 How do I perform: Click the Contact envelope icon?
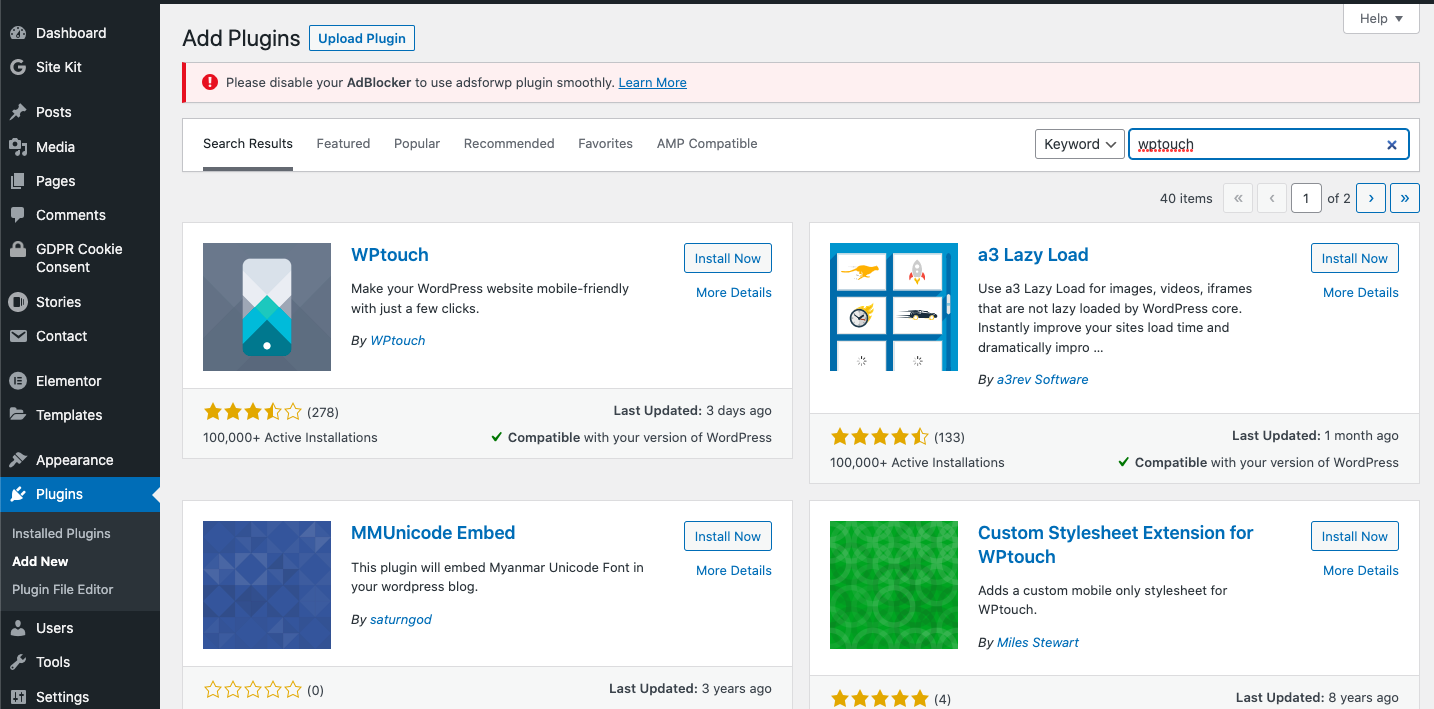coord(18,336)
